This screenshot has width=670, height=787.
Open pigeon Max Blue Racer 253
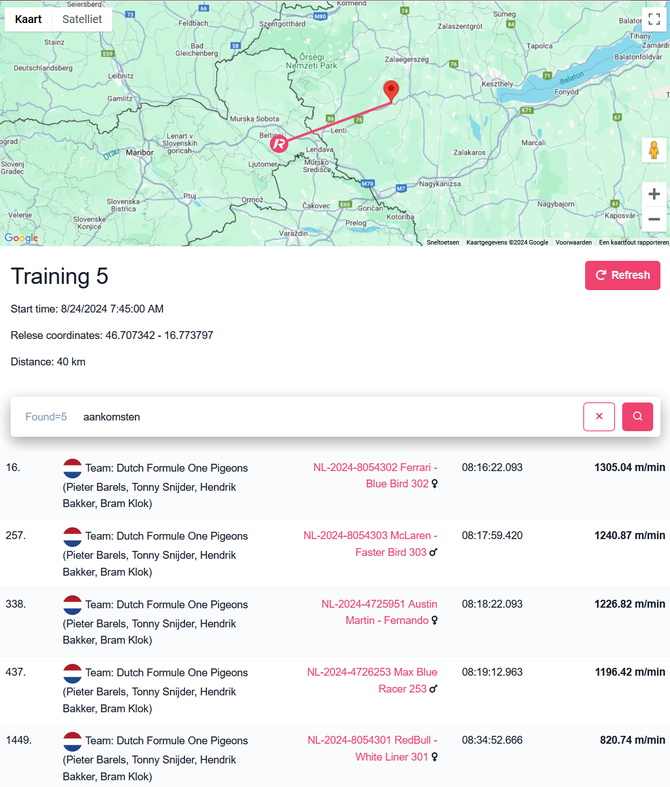click(372, 681)
